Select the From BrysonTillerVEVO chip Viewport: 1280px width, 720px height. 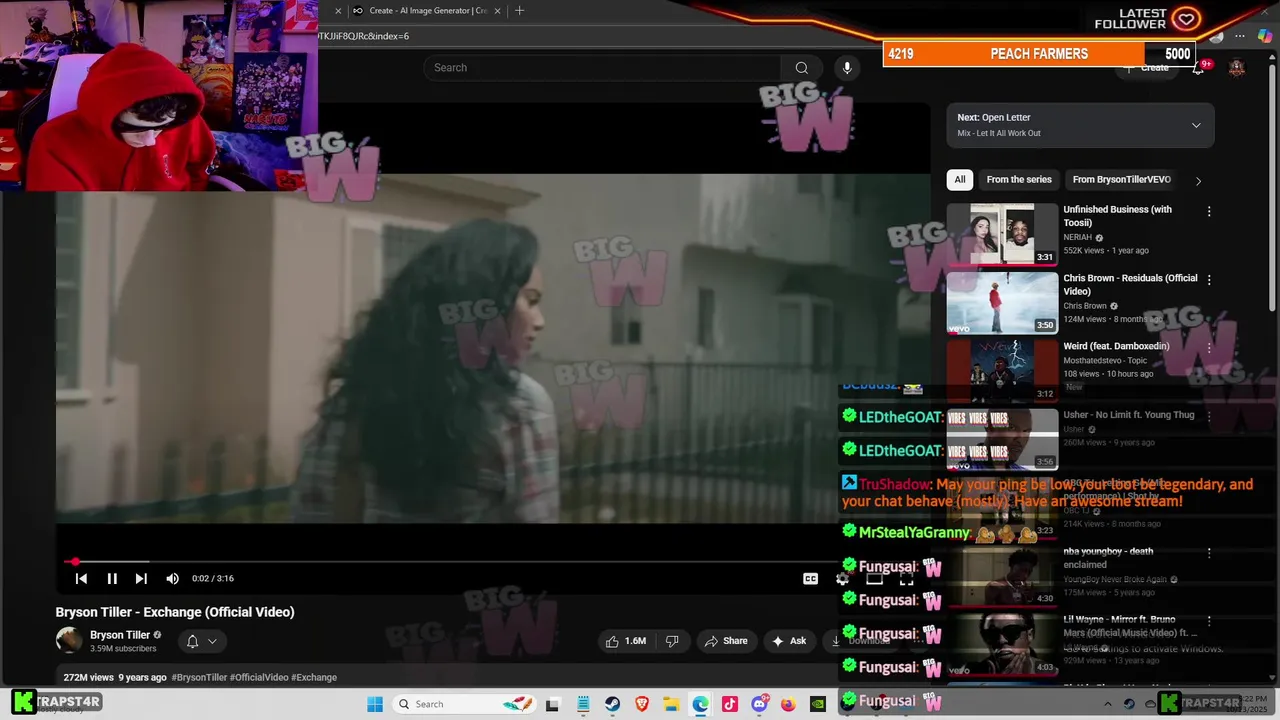tap(1121, 180)
